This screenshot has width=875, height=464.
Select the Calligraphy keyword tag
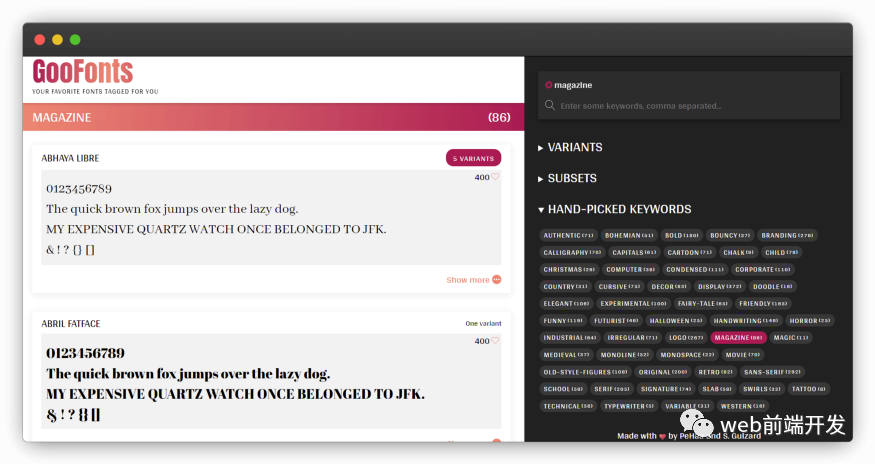(x=572, y=252)
